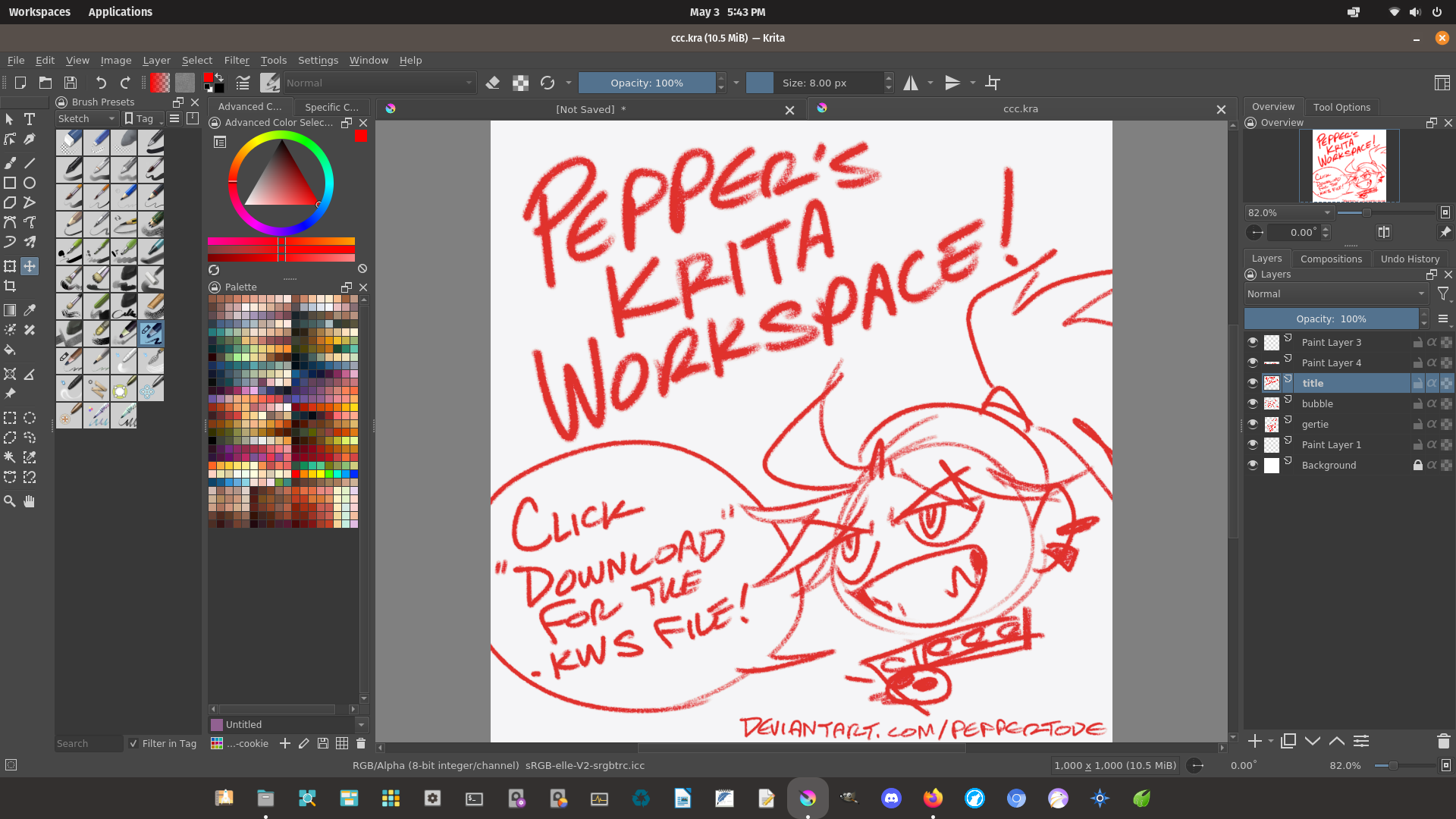Image resolution: width=1456 pixels, height=819 pixels.
Task: Open the Tag dropdown in Brush Presets
Action: click(x=143, y=118)
